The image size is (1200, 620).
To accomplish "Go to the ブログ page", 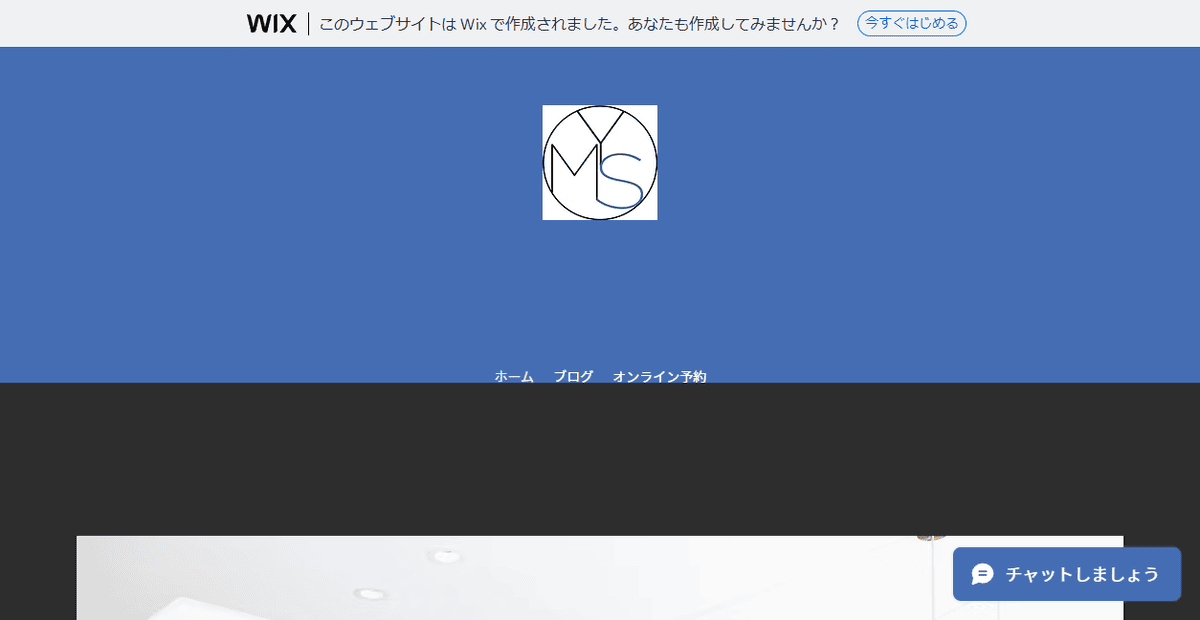I will click(573, 376).
